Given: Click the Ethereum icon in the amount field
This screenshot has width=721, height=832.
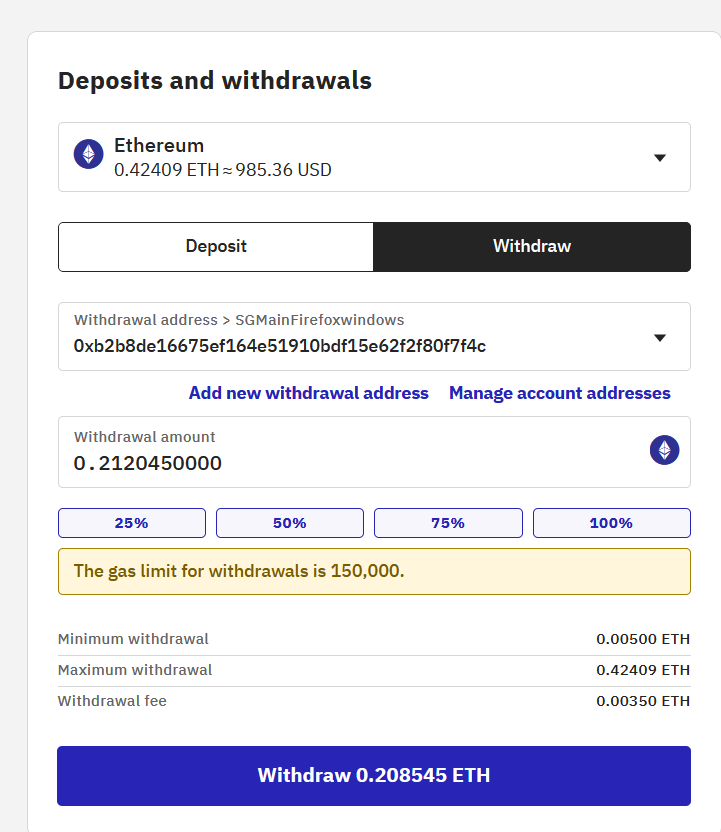Looking at the screenshot, I should point(664,450).
